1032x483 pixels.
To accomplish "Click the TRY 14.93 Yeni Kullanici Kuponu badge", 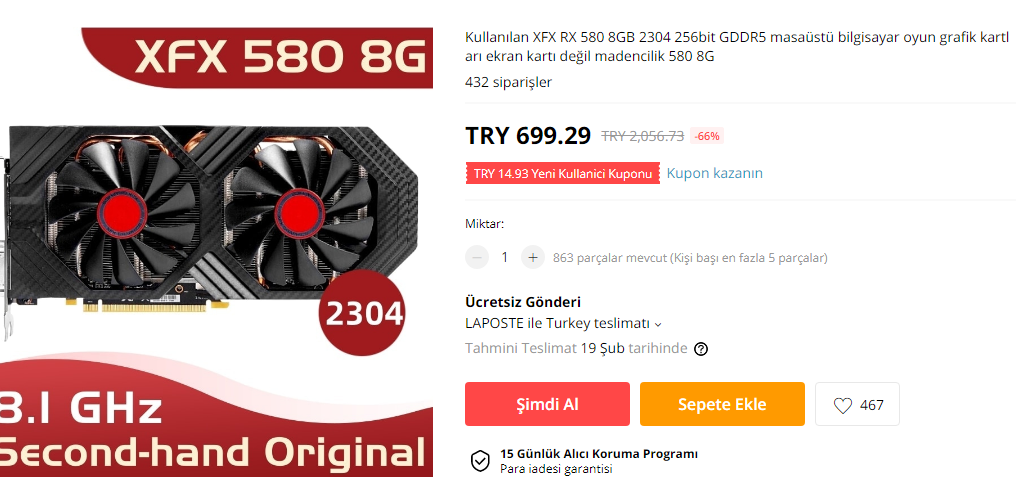I will pos(563,173).
